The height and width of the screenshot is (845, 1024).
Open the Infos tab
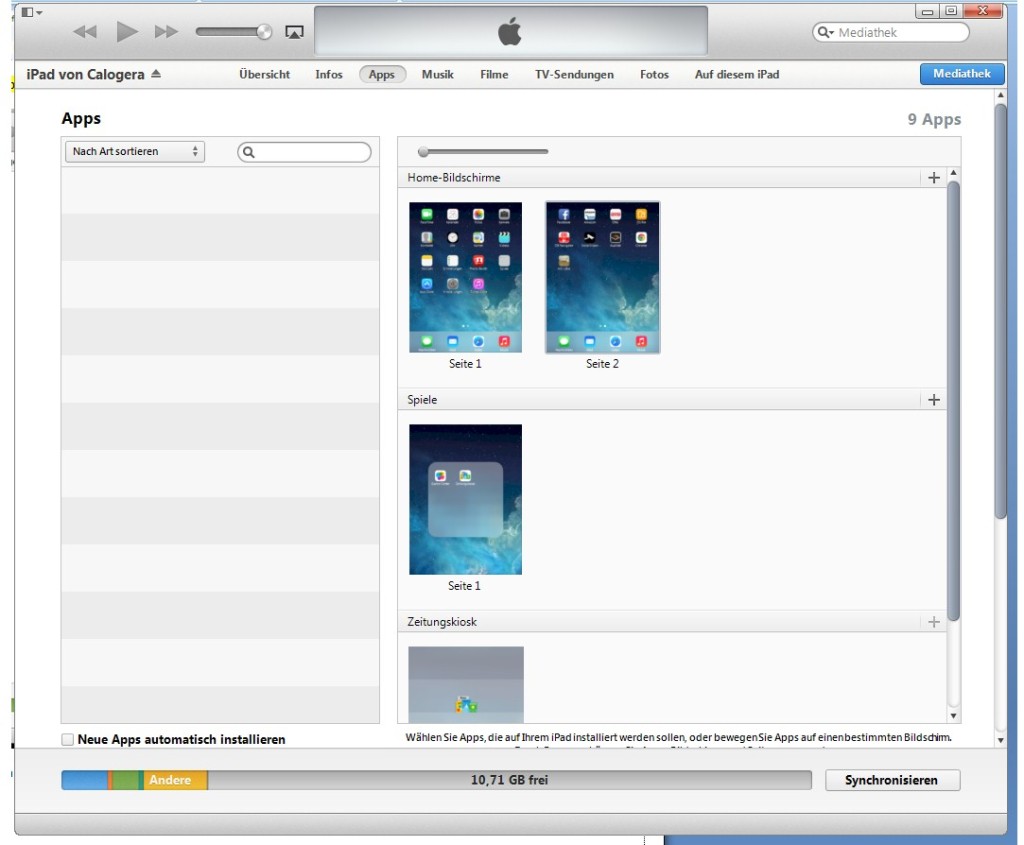coord(328,74)
